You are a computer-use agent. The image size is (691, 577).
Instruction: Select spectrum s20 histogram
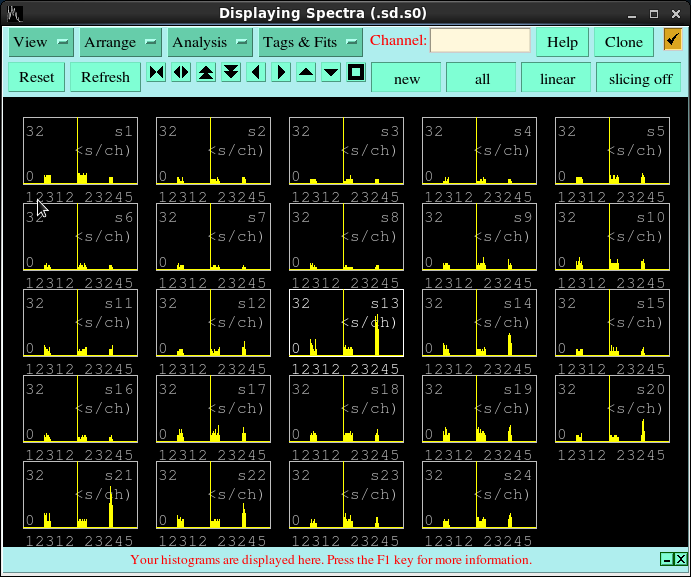tap(613, 409)
